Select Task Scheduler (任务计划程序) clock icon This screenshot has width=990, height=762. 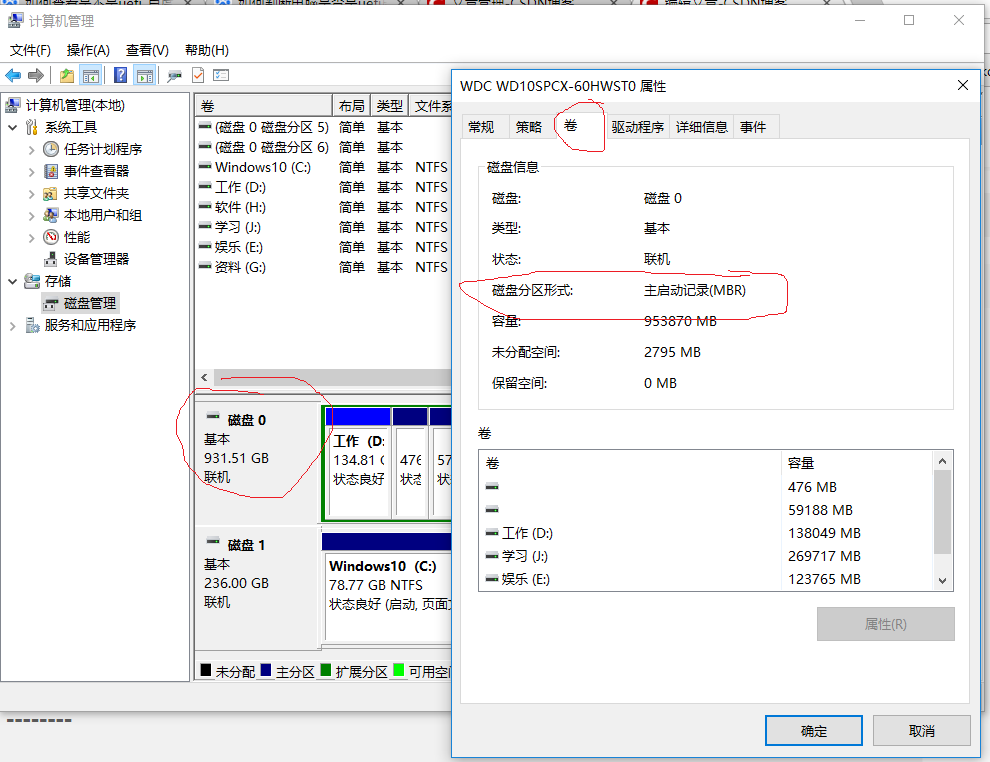click(x=51, y=149)
